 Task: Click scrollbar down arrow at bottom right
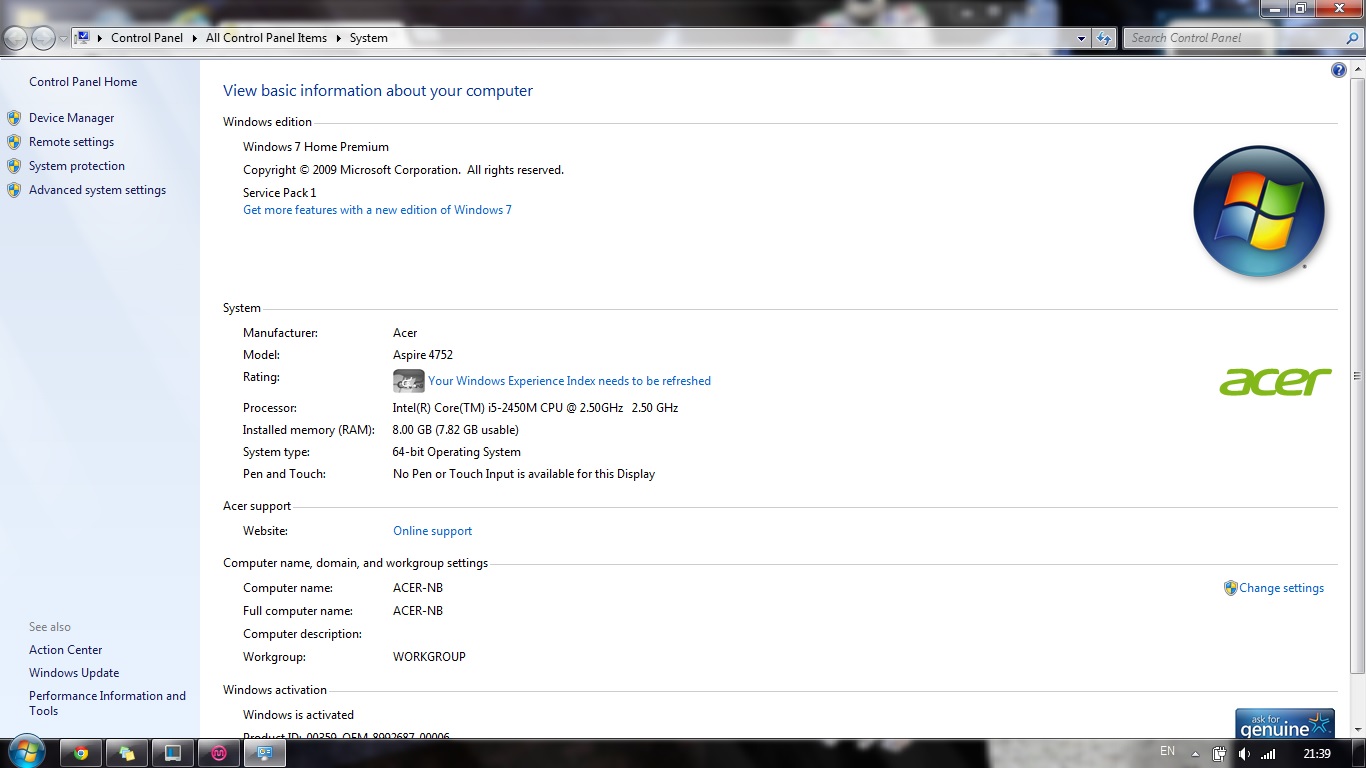(1357, 731)
